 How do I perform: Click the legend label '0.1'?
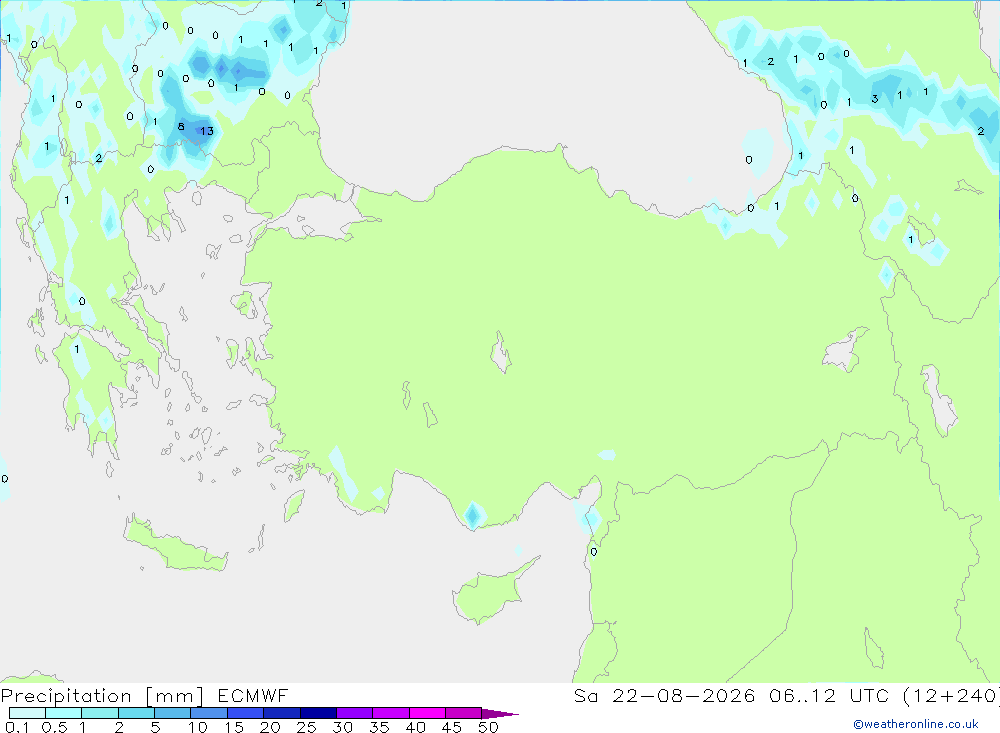(x=17, y=727)
